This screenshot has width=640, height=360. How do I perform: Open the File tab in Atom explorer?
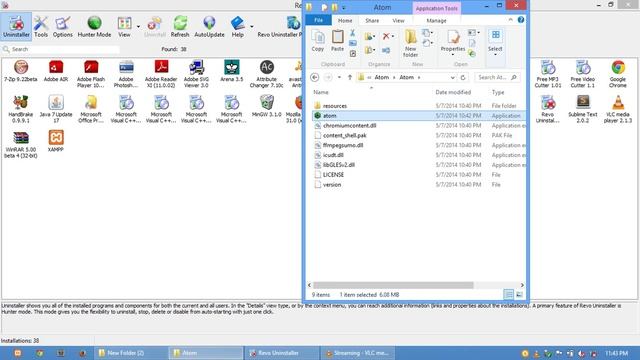(318, 20)
